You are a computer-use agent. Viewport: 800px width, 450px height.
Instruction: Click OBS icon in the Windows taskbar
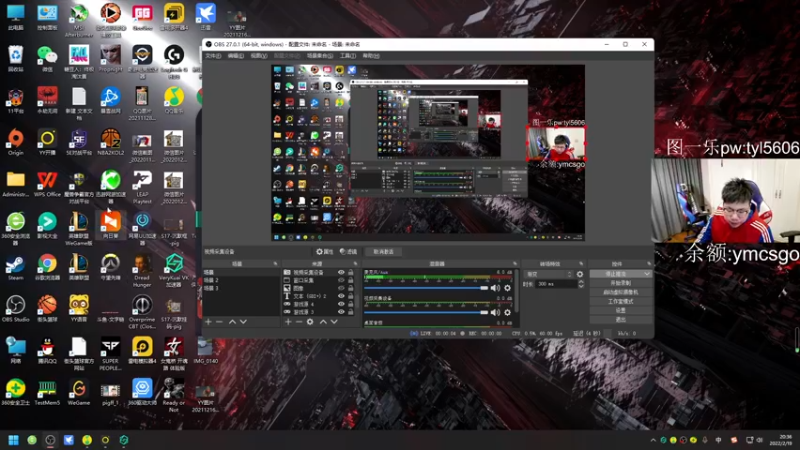click(50, 440)
